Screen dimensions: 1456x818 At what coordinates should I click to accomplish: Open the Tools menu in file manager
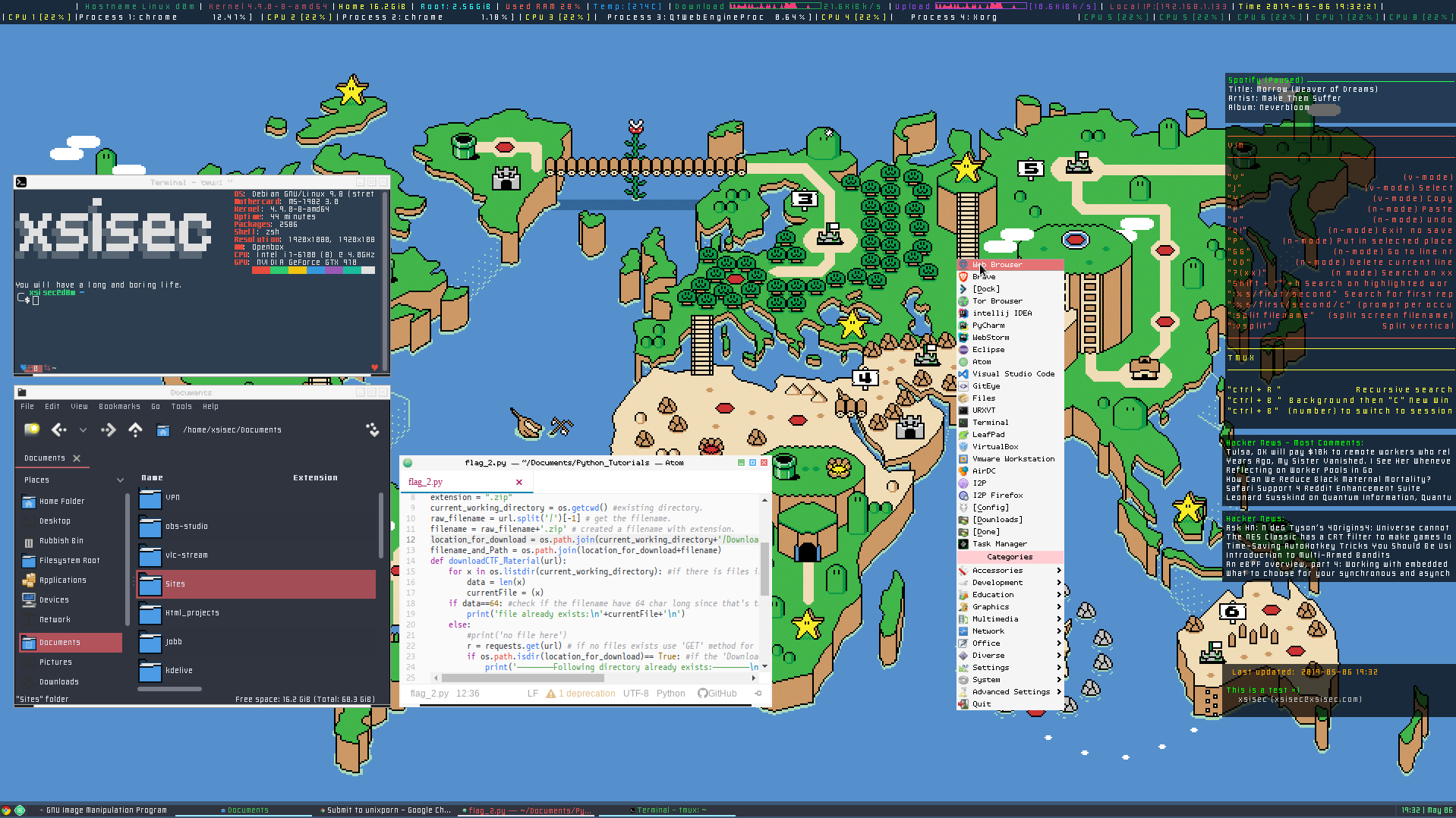click(x=181, y=407)
